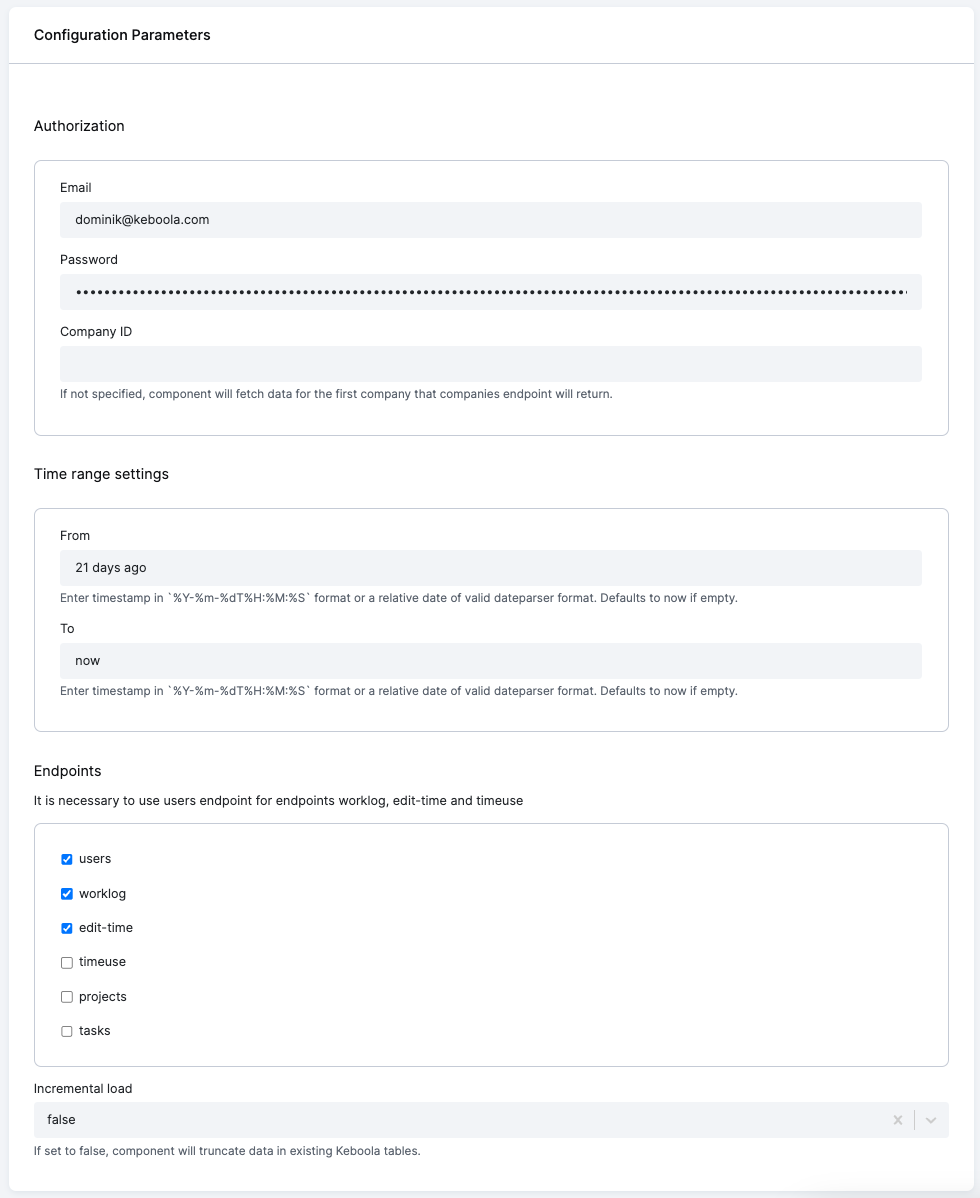This screenshot has height=1198, width=980.
Task: Click the 'Password' label
Action: 89,260
